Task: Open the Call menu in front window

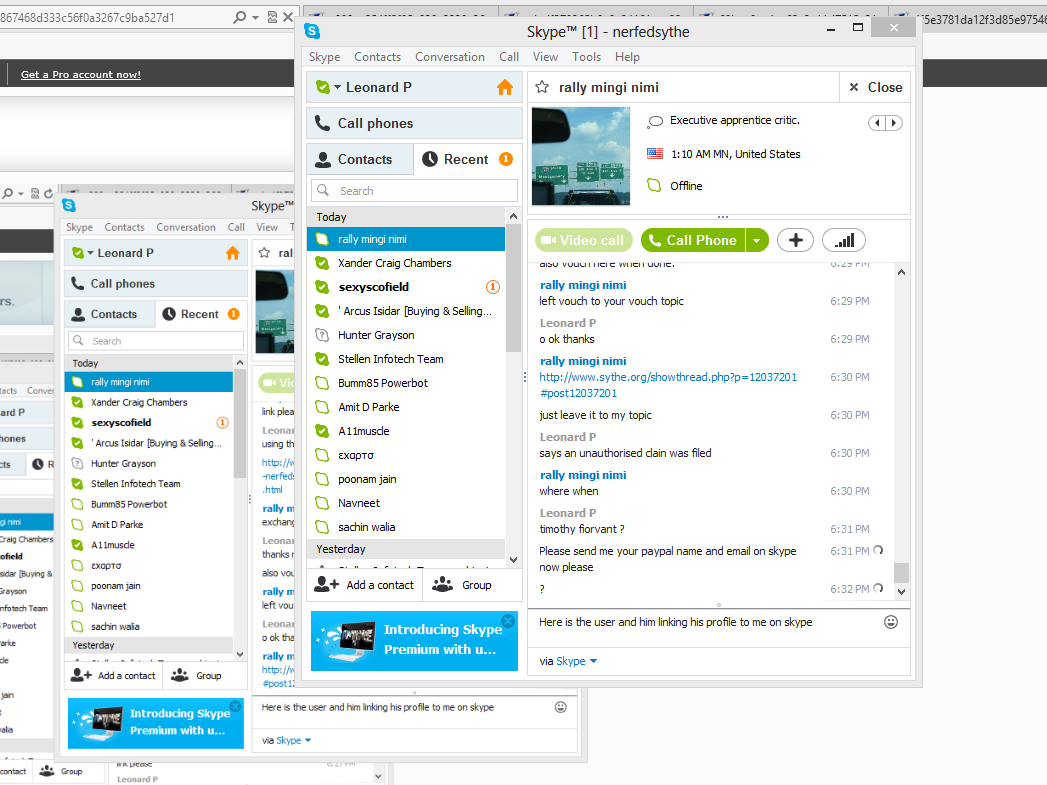Action: [509, 57]
